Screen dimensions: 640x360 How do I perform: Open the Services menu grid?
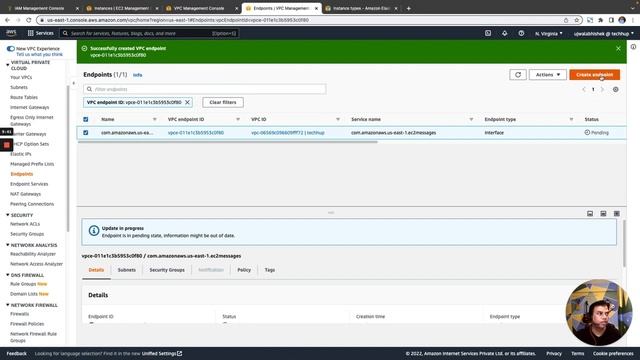tap(40, 33)
